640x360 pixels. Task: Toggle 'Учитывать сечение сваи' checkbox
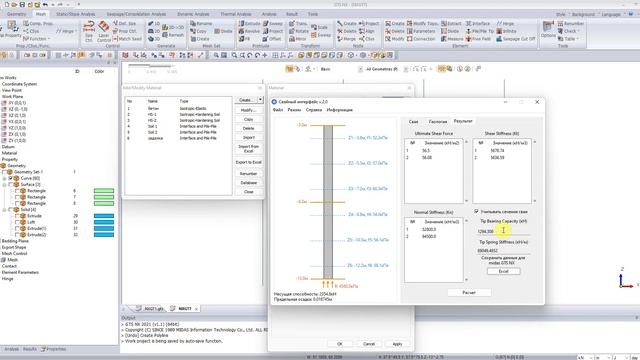(x=476, y=211)
